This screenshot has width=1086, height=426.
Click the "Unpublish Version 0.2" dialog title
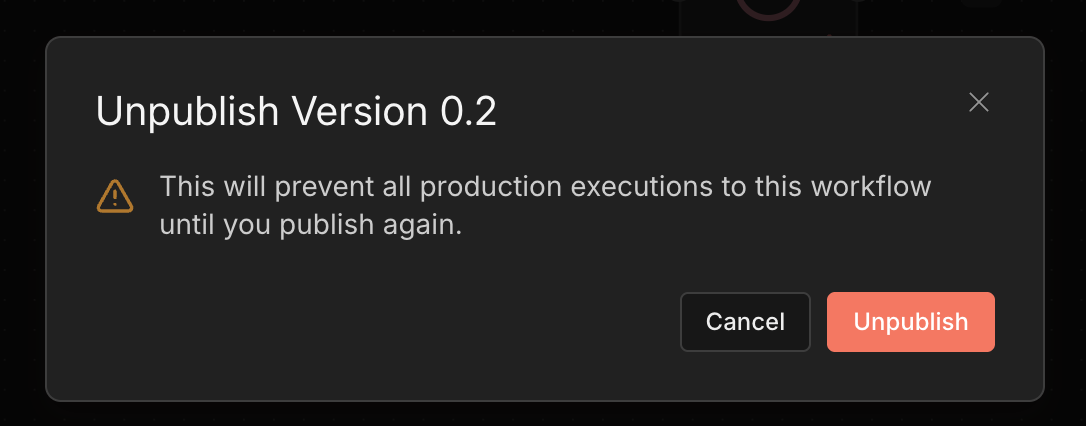click(x=296, y=112)
